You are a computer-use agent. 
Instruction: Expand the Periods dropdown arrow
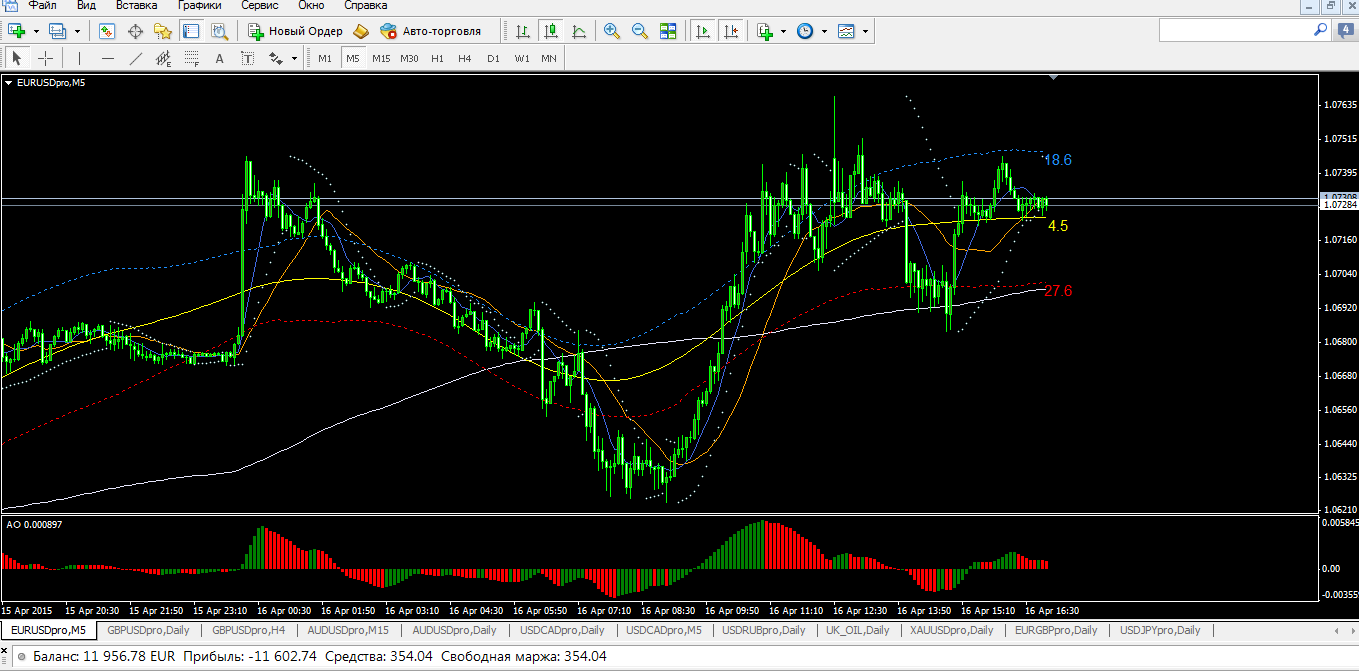point(824,31)
